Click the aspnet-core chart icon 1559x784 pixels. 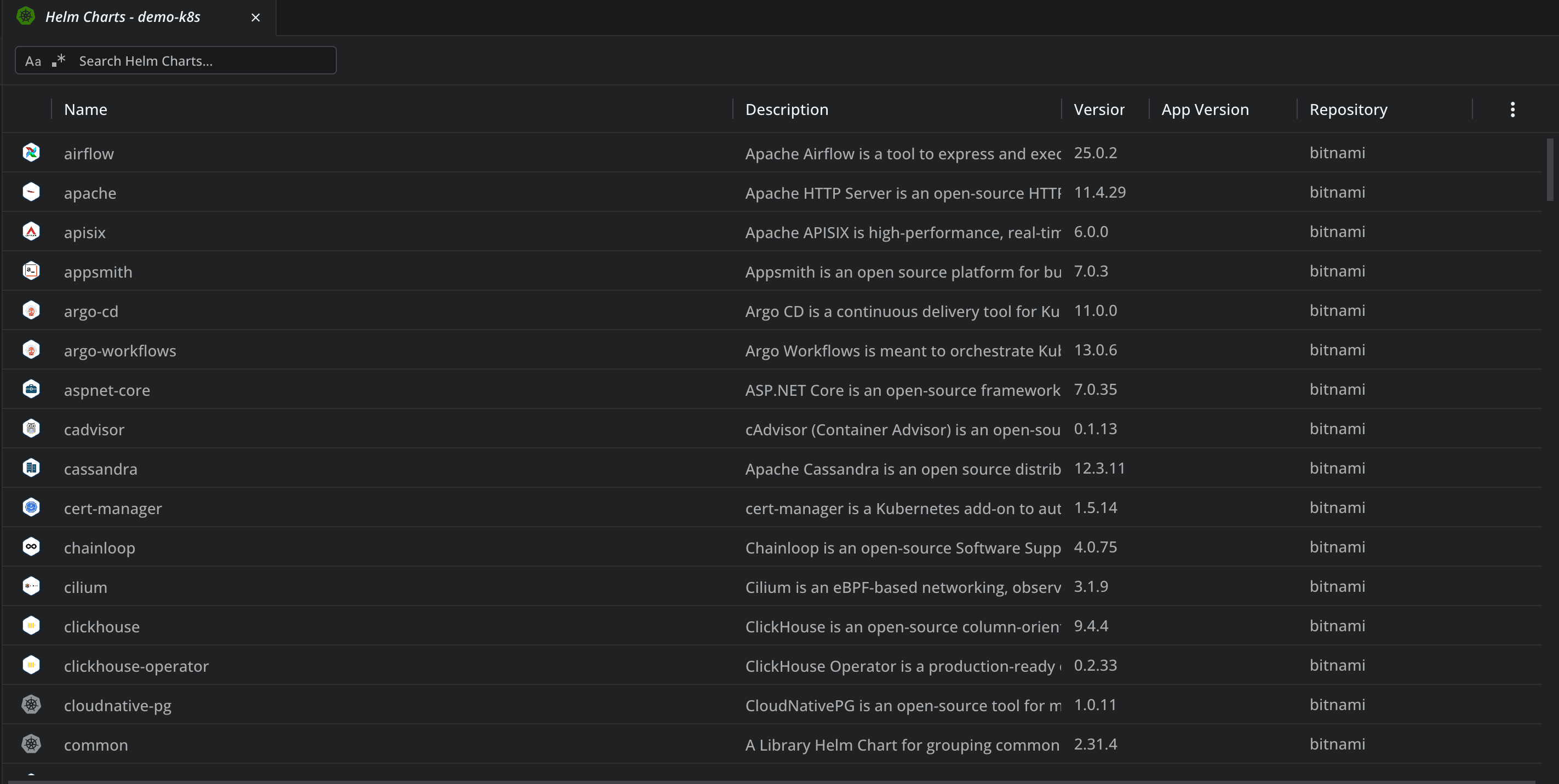point(31,389)
